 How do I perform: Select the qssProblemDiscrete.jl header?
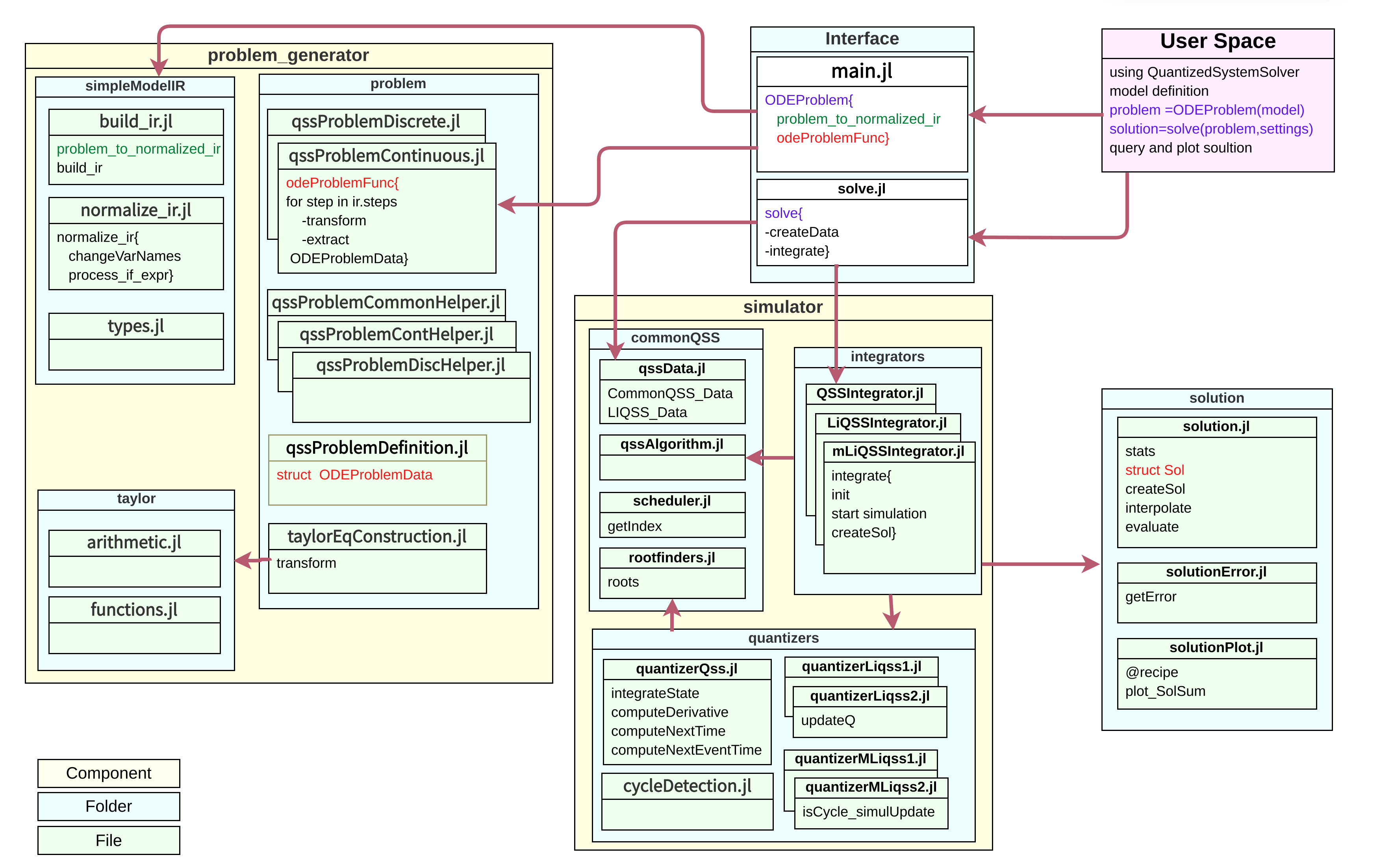(x=376, y=122)
